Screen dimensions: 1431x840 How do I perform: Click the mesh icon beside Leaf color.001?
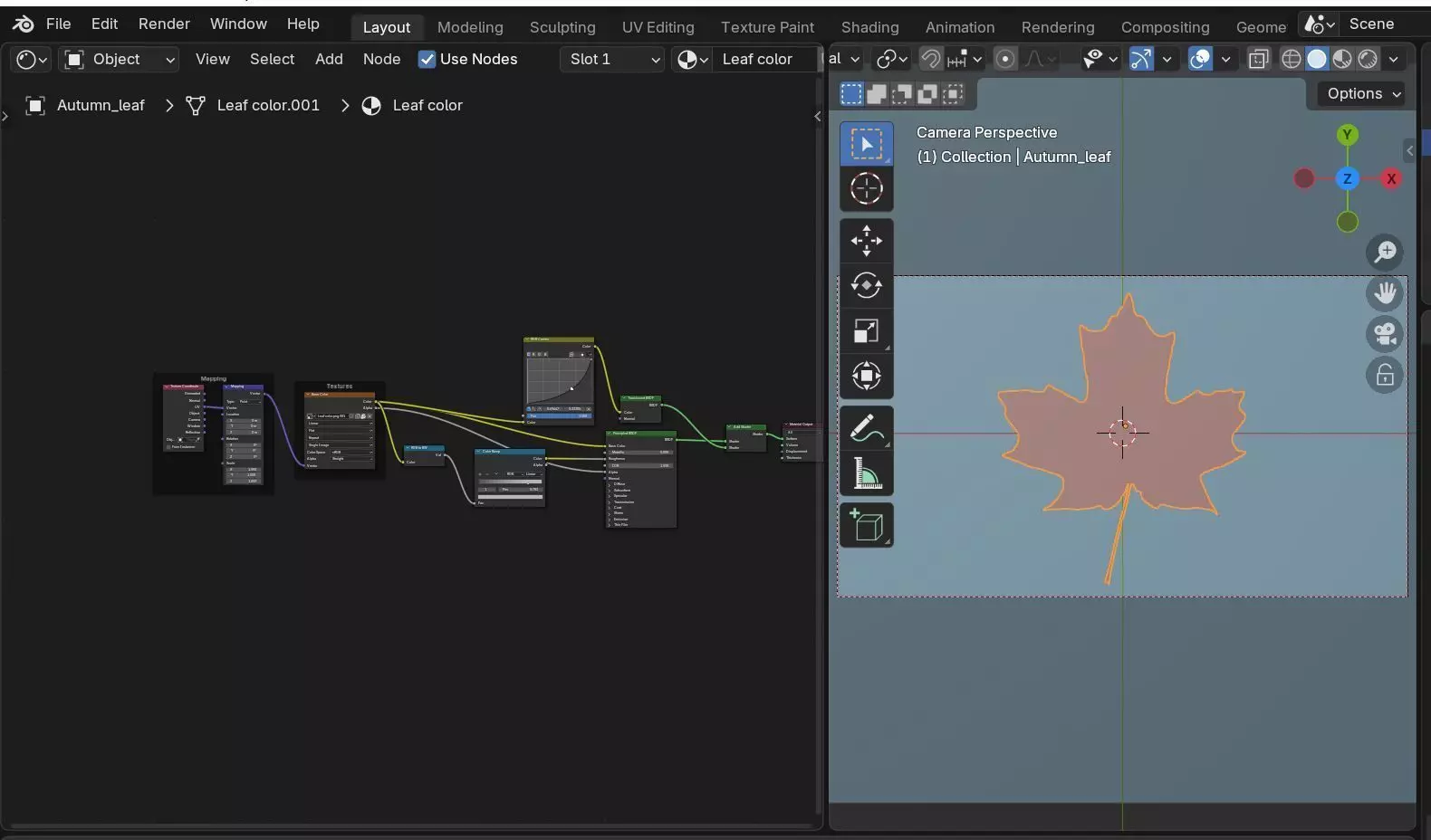[195, 106]
